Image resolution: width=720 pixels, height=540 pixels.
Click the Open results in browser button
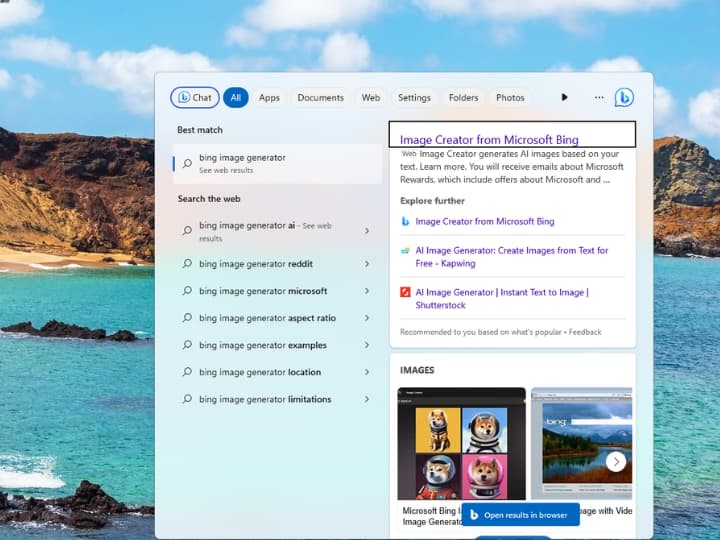pyautogui.click(x=520, y=515)
